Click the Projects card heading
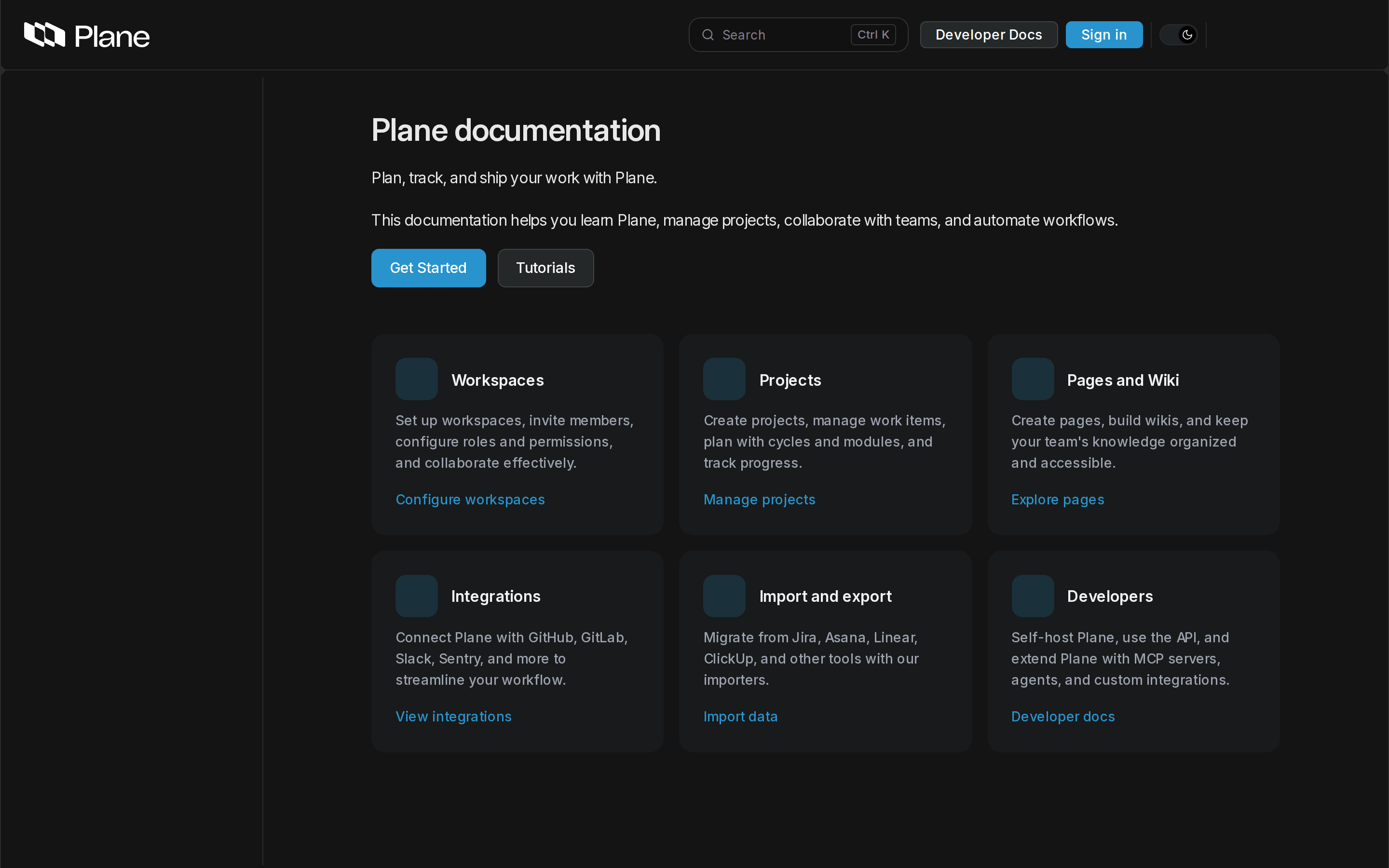 (x=790, y=380)
